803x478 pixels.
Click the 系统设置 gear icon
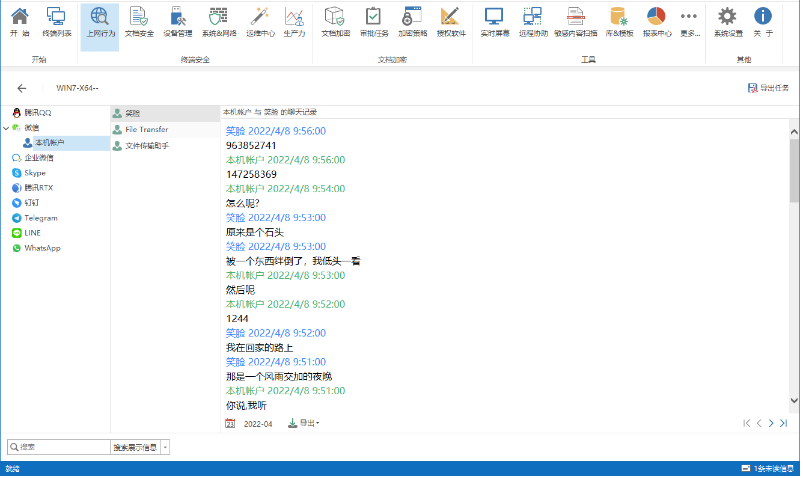pyautogui.click(x=727, y=21)
